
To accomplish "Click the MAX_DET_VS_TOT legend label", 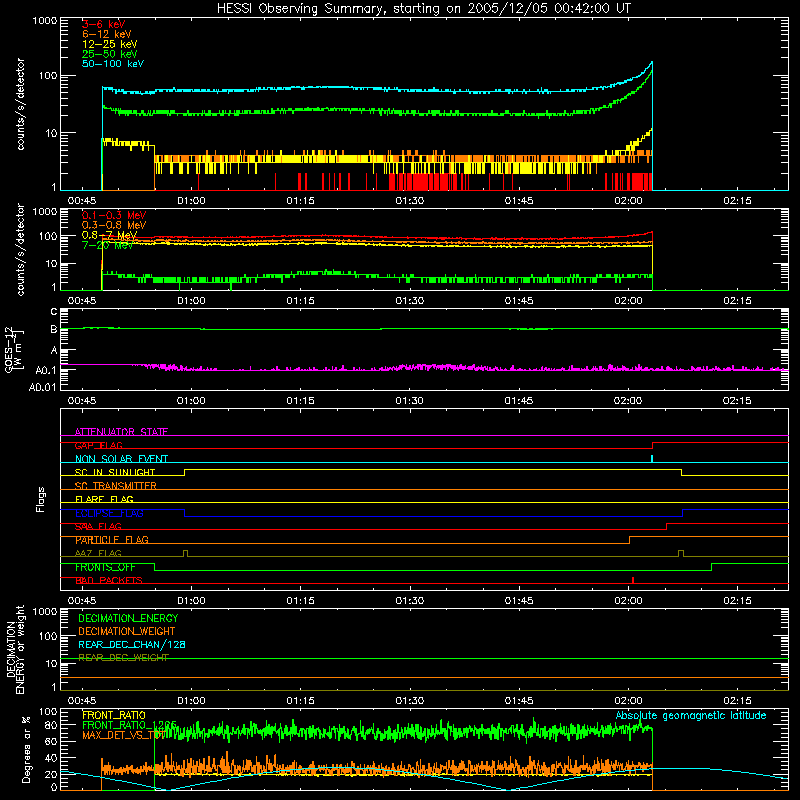I will tap(123, 735).
